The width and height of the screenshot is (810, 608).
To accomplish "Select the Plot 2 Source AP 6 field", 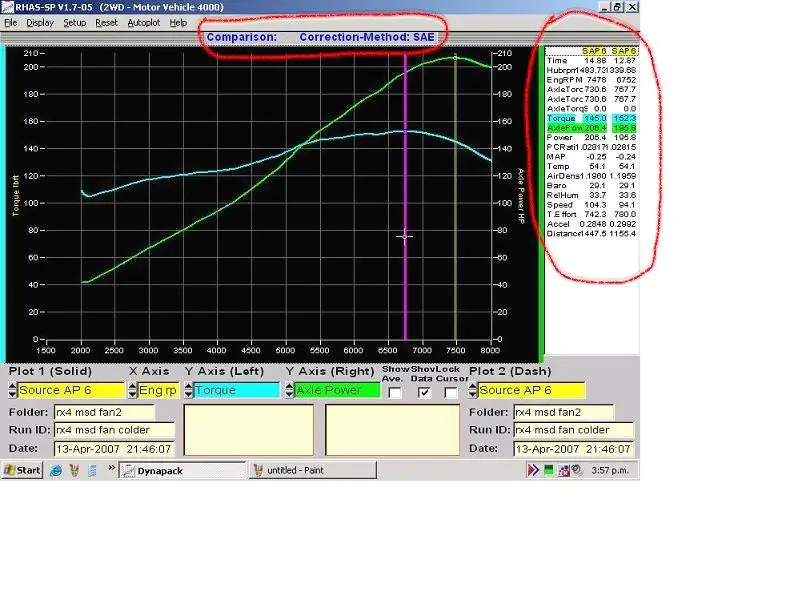I will click(532, 390).
